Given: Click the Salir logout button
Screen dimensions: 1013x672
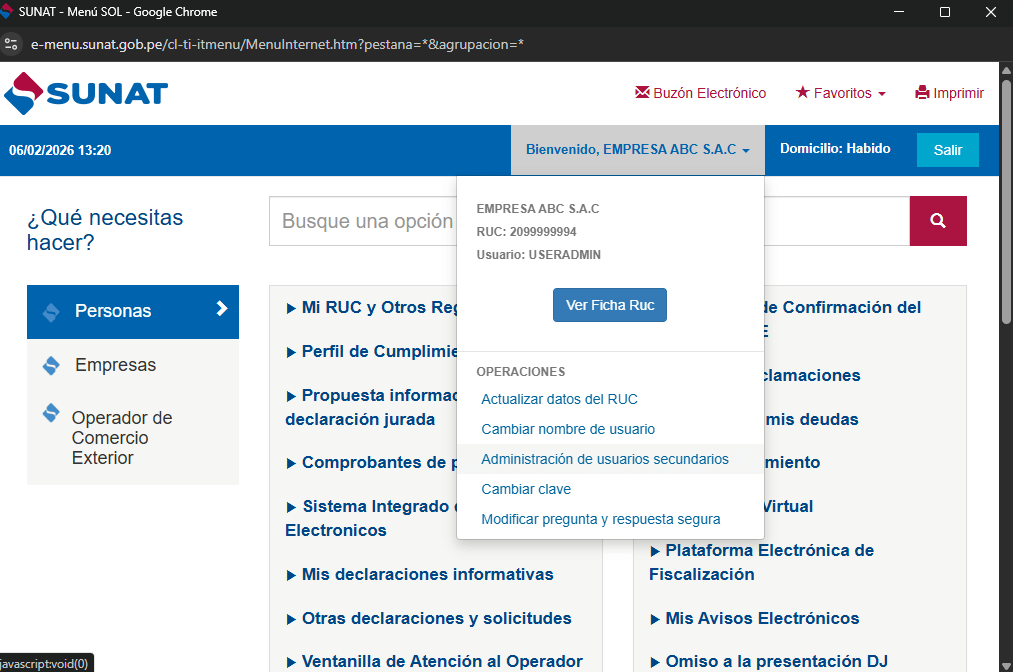Looking at the screenshot, I should click(948, 150).
